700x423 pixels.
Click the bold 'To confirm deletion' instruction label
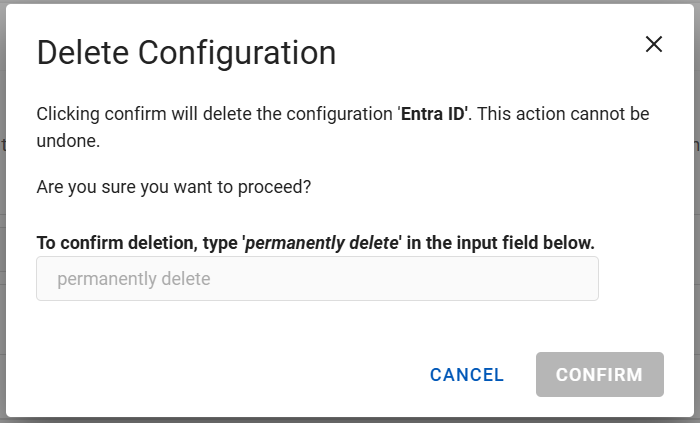120,242
